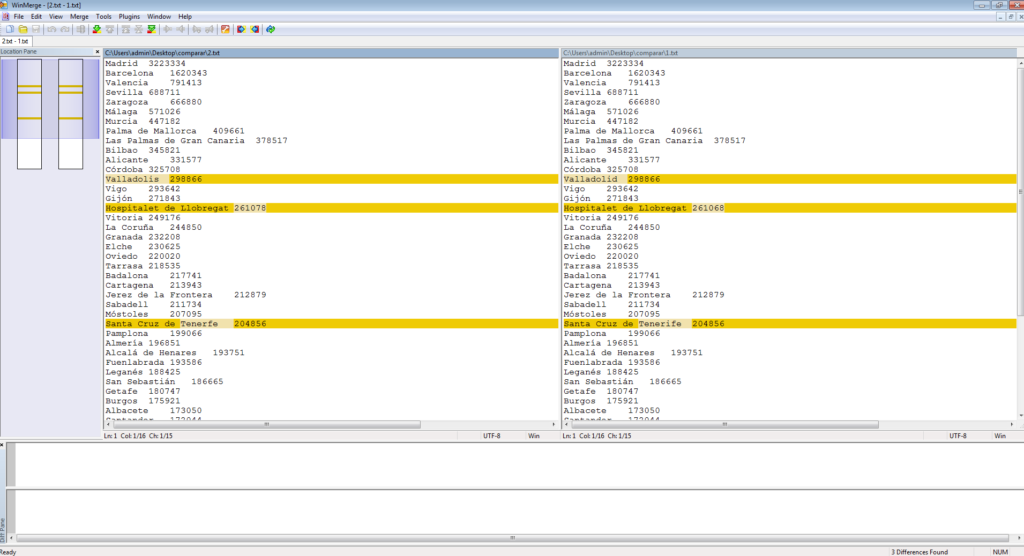Click left bar in Location Pane
This screenshot has width=1024, height=556.
pos(29,114)
